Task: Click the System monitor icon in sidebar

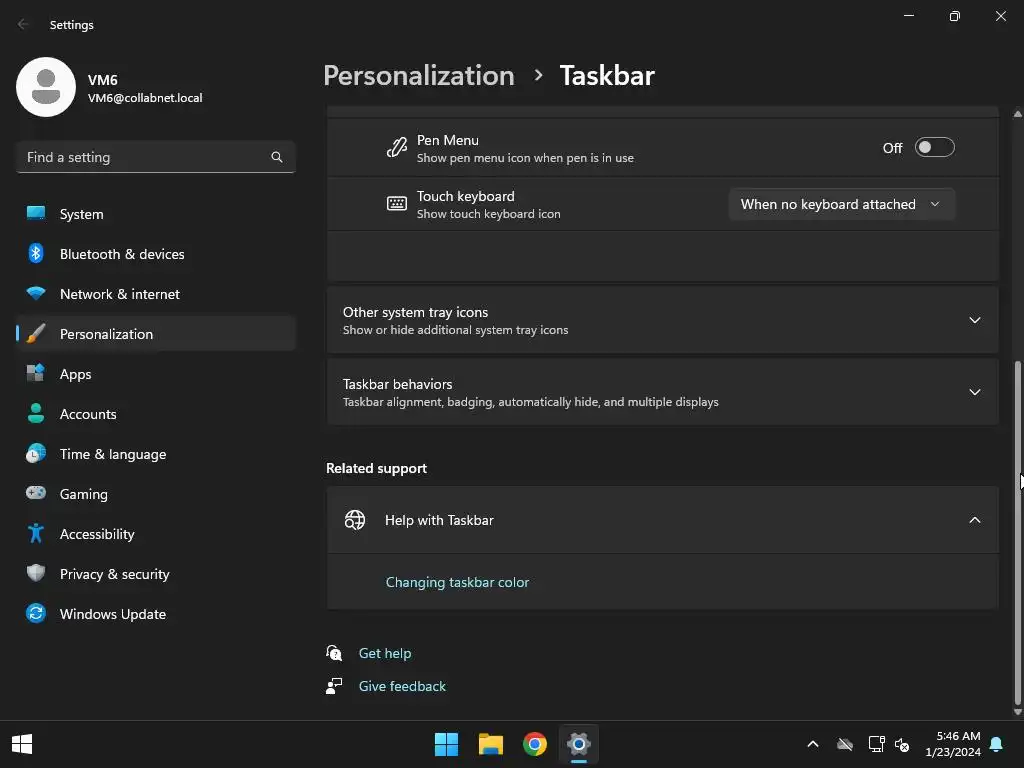Action: [36, 214]
